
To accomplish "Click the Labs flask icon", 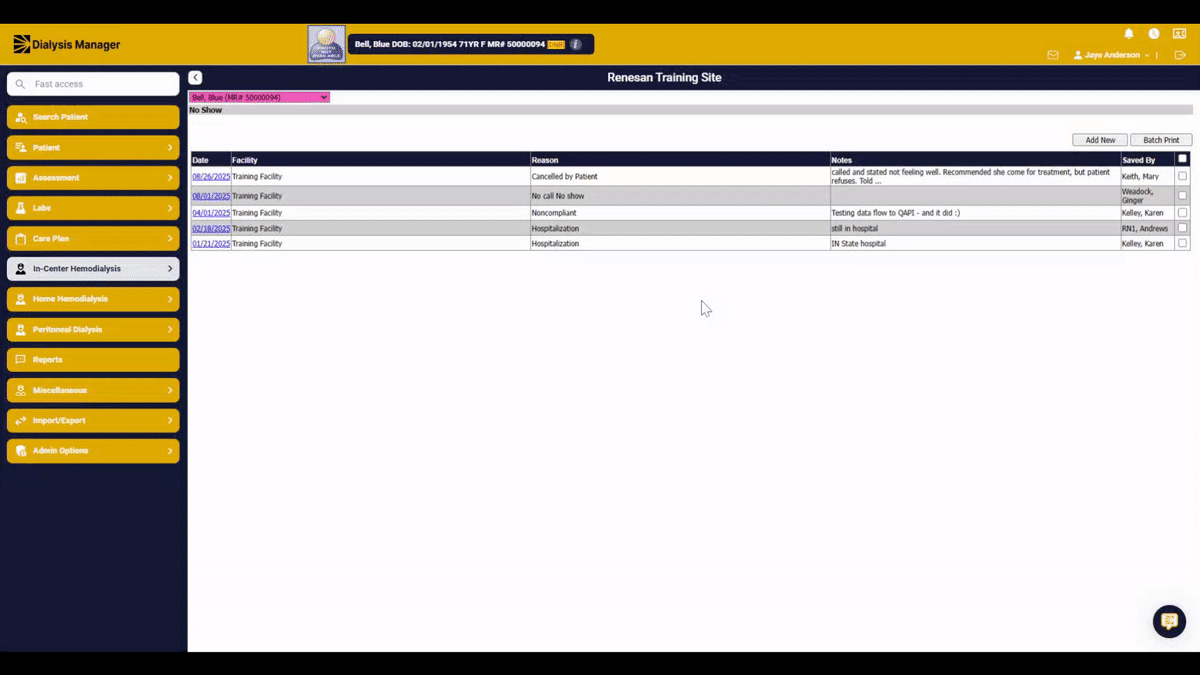I will click(21, 208).
